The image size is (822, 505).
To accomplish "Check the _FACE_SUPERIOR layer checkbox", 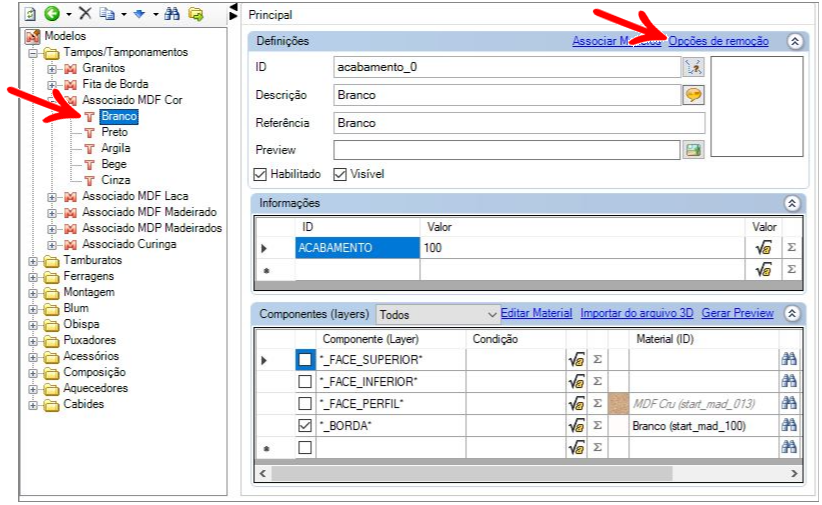I will click(x=305, y=360).
